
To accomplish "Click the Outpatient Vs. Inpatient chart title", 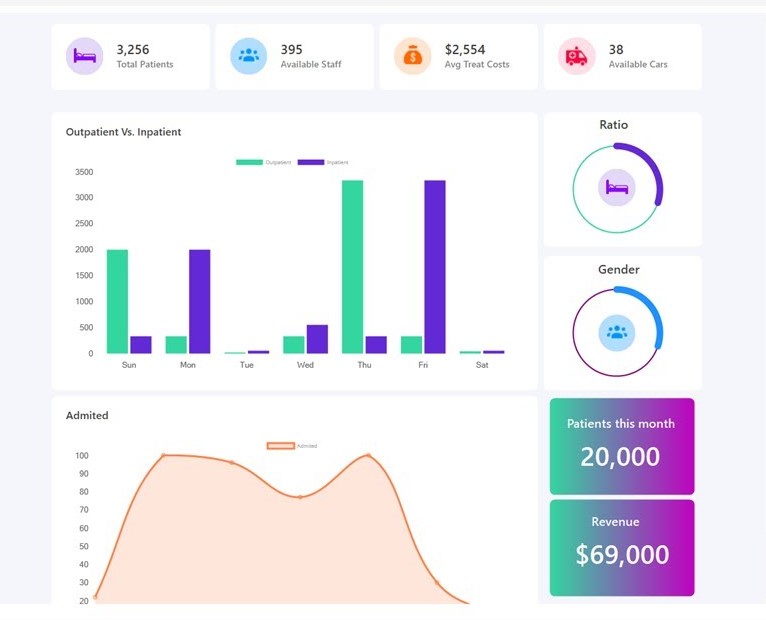I will click(123, 132).
